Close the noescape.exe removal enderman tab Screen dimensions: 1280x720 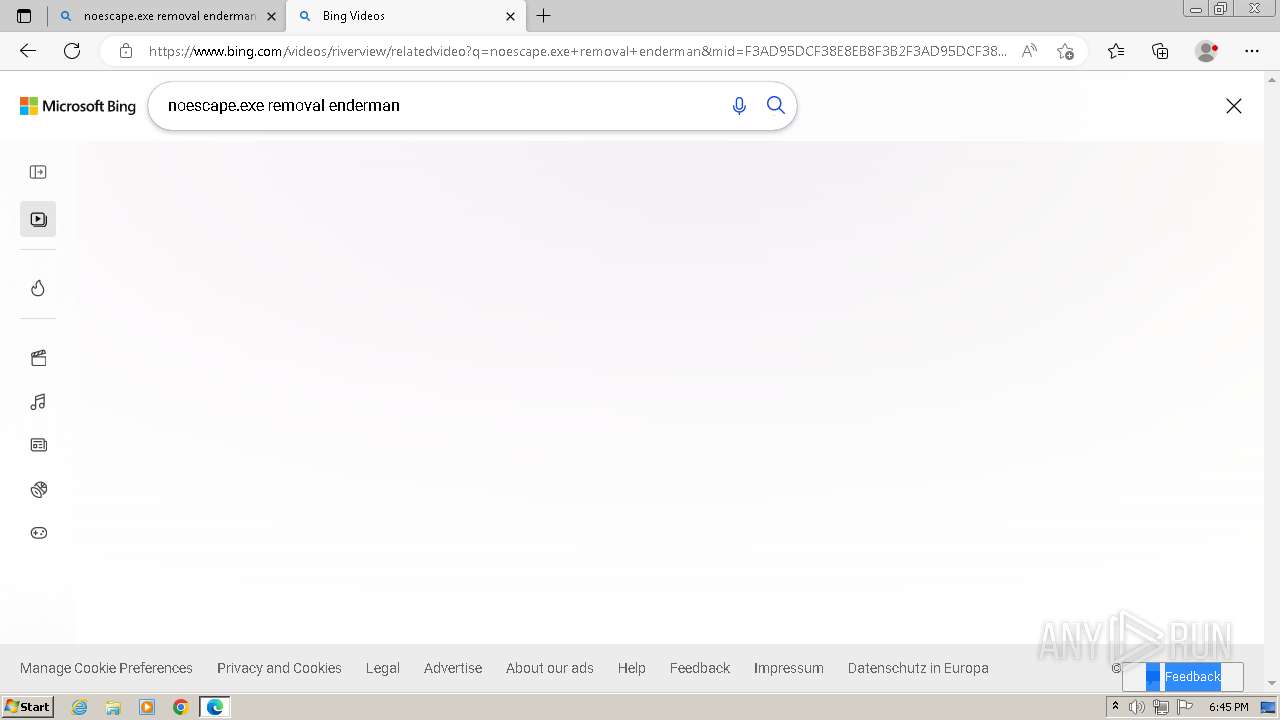pos(271,16)
